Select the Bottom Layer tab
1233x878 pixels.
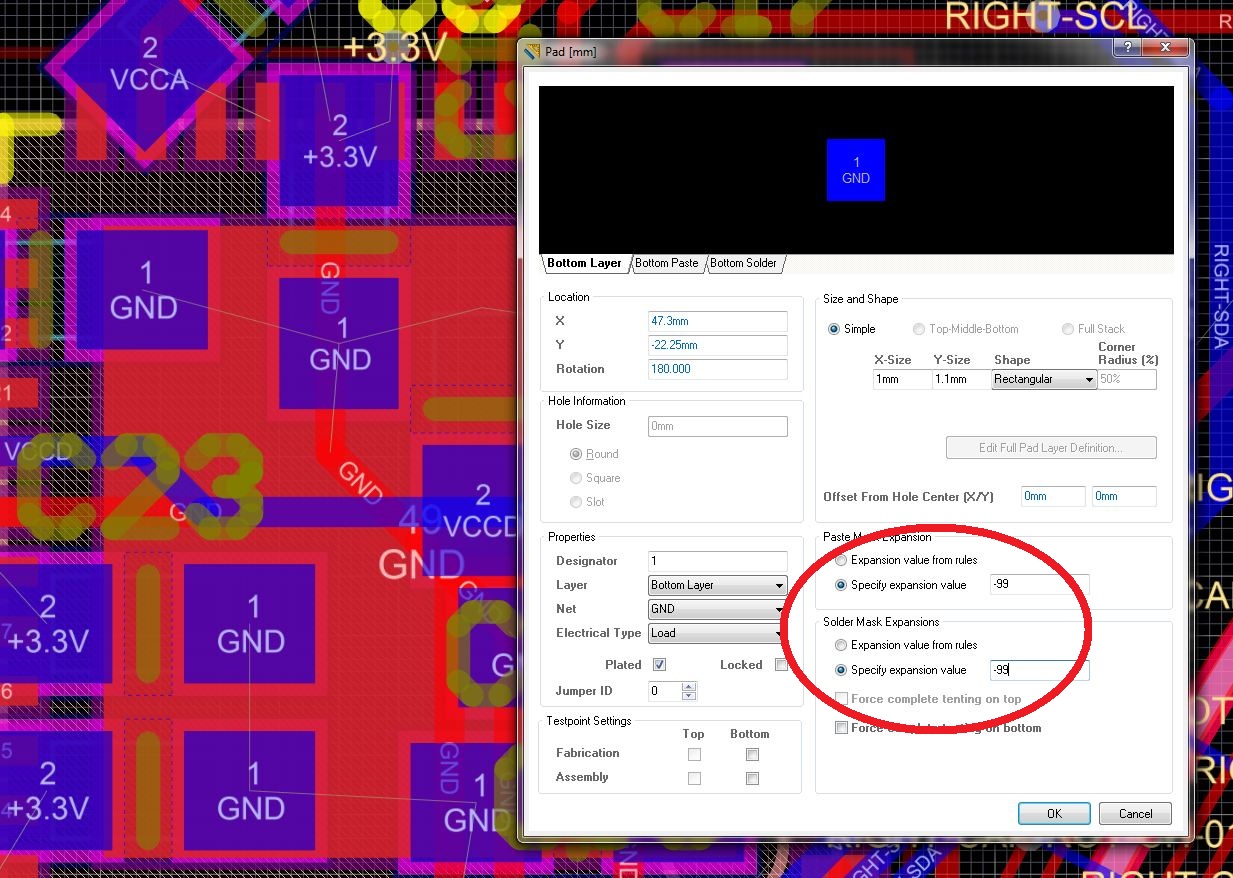coord(584,263)
